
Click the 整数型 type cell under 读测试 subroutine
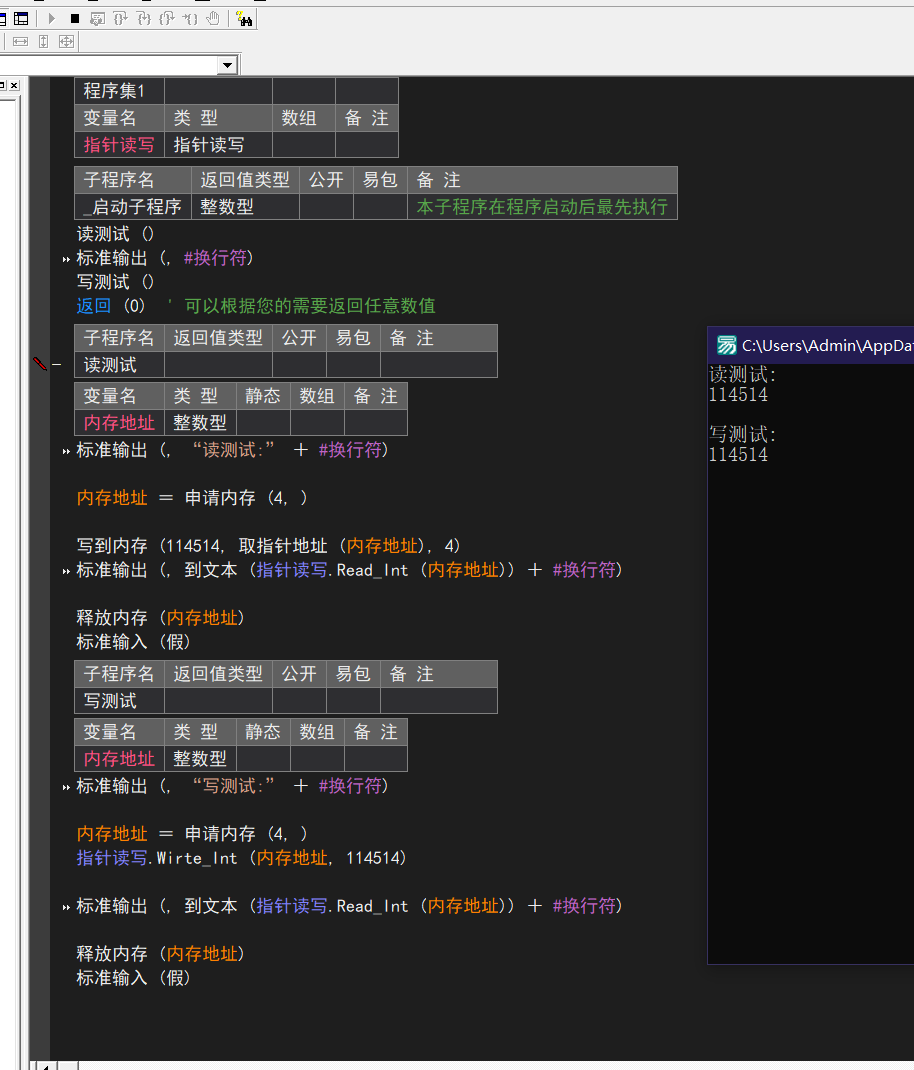(201, 423)
